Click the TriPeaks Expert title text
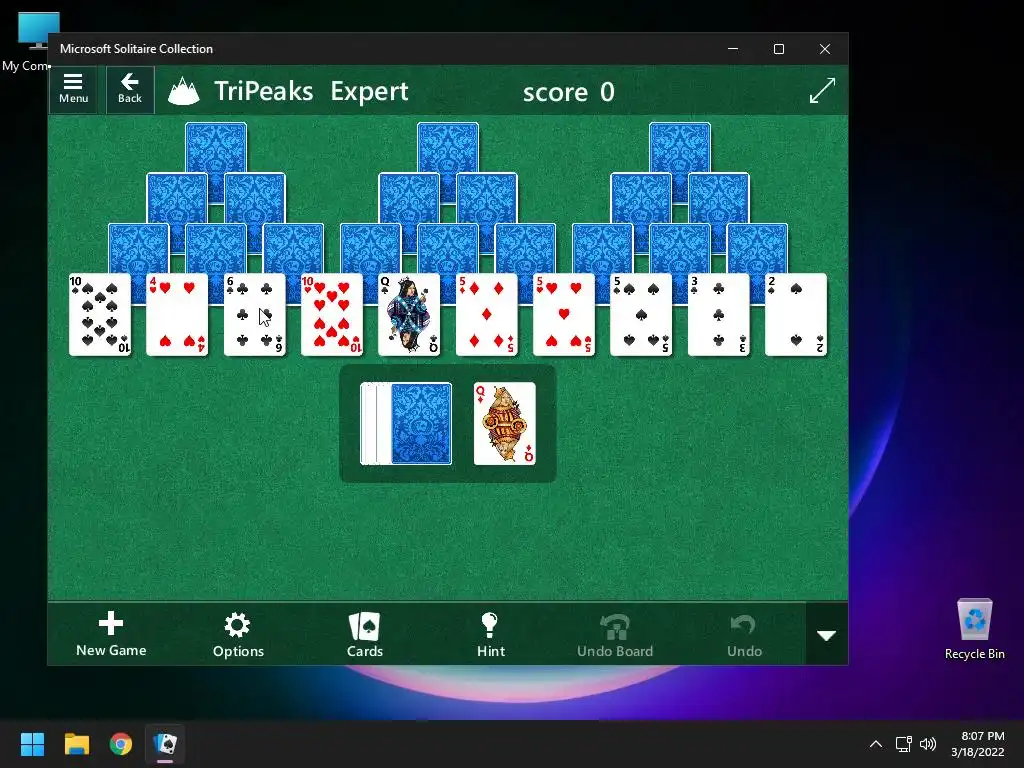This screenshot has height=768, width=1024. (311, 91)
